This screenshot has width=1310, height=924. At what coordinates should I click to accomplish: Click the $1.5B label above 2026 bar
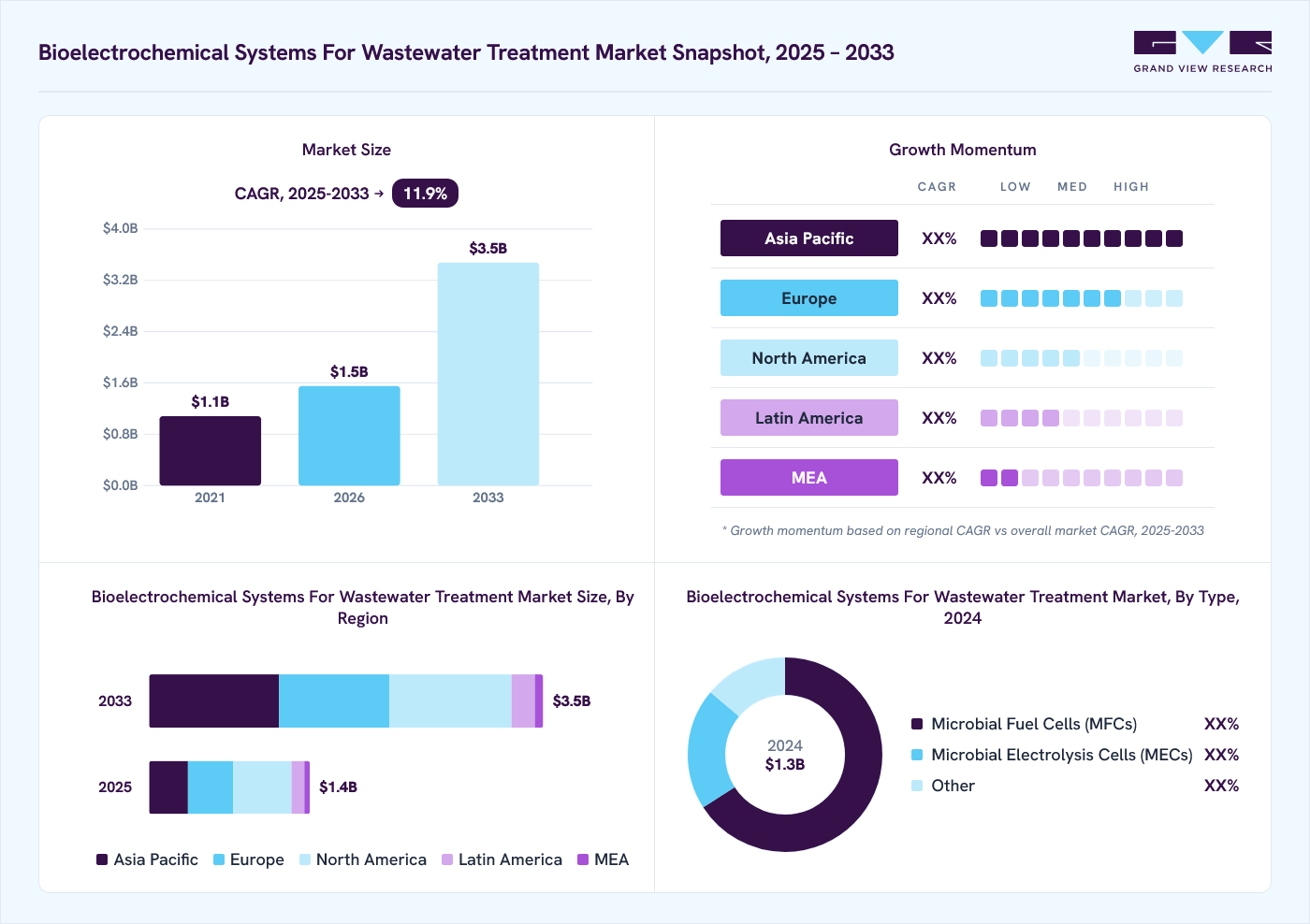pyautogui.click(x=349, y=371)
